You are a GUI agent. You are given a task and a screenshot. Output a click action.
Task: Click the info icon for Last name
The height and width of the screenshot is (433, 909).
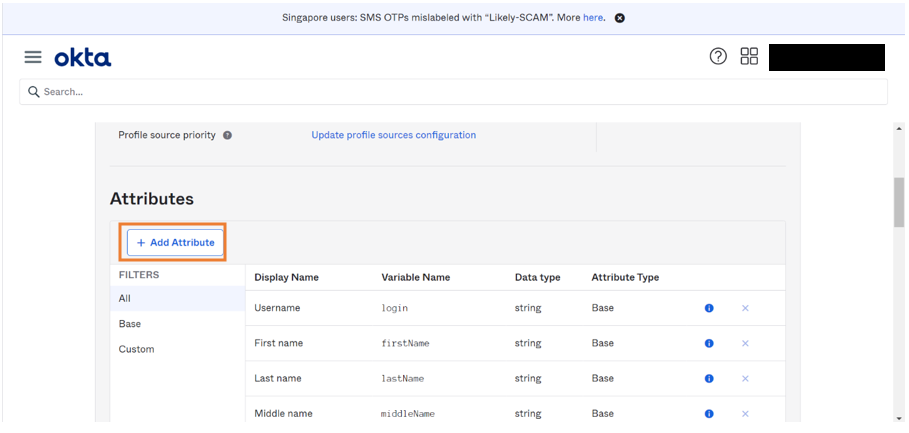[709, 379]
